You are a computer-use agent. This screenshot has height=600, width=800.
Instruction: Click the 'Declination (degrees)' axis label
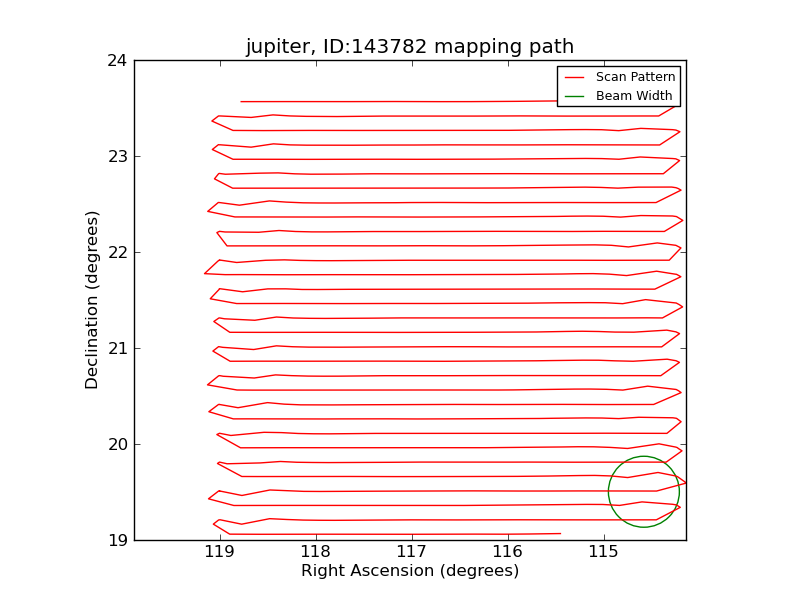[x=92, y=300]
